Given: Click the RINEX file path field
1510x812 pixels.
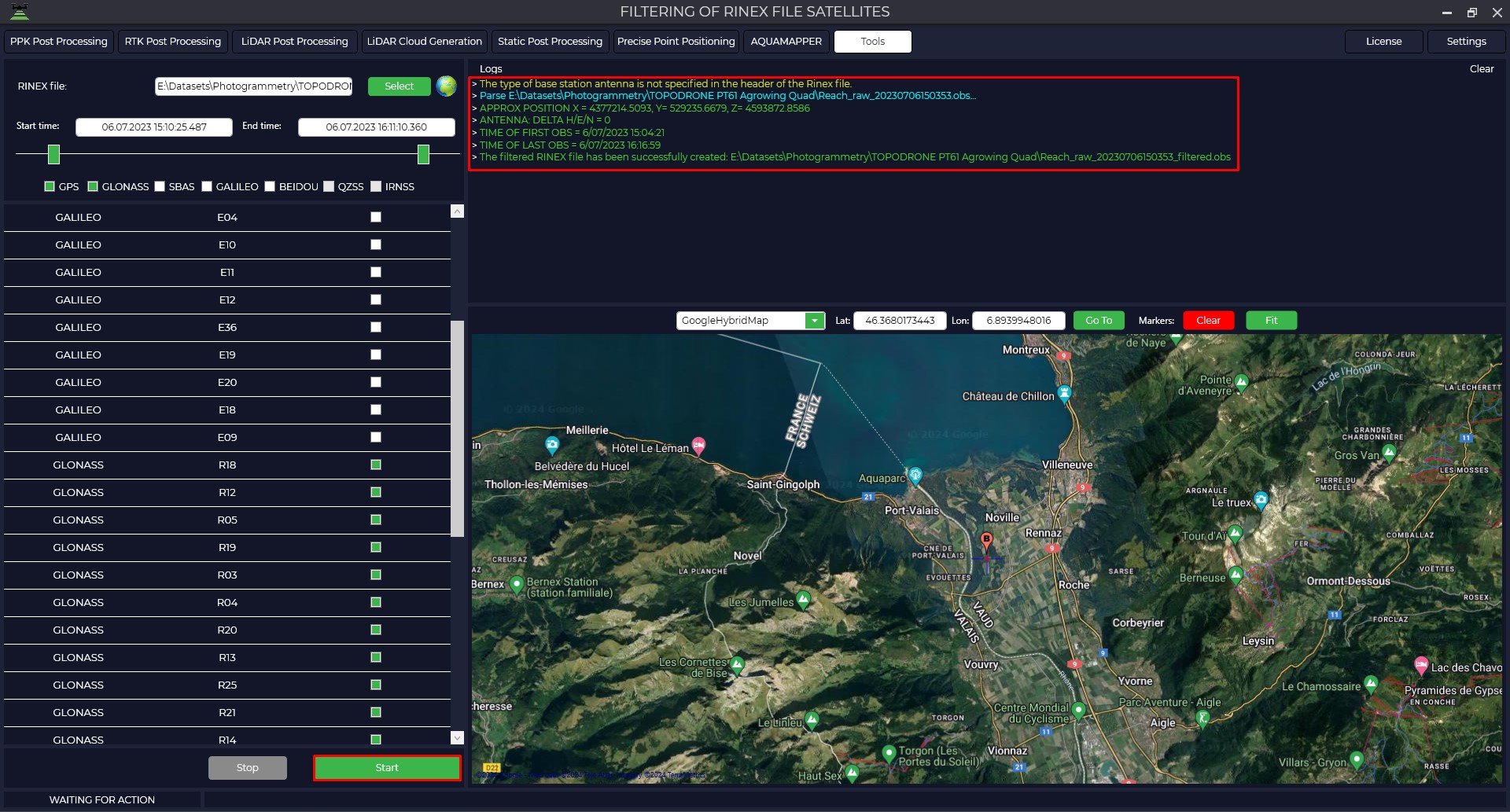Looking at the screenshot, I should point(253,86).
